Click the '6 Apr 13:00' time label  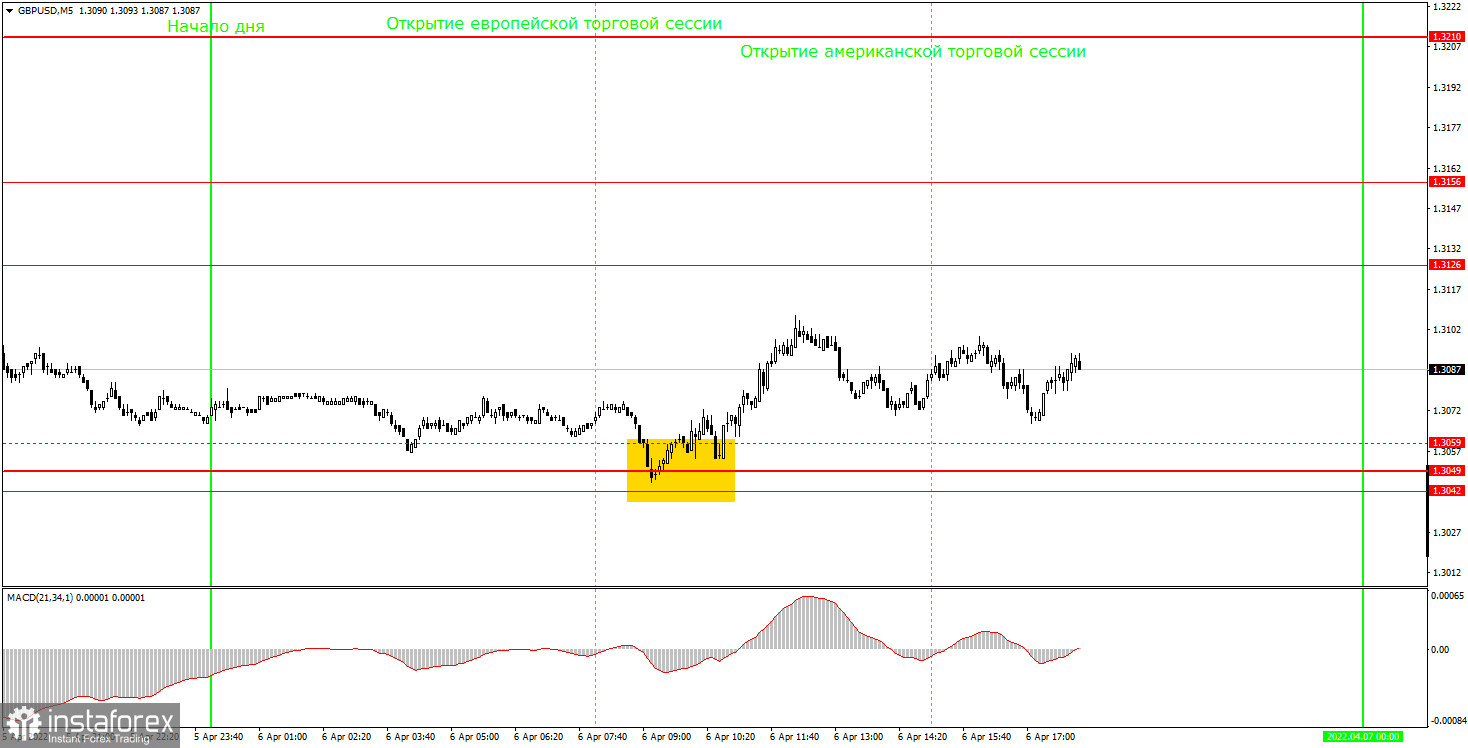click(858, 736)
